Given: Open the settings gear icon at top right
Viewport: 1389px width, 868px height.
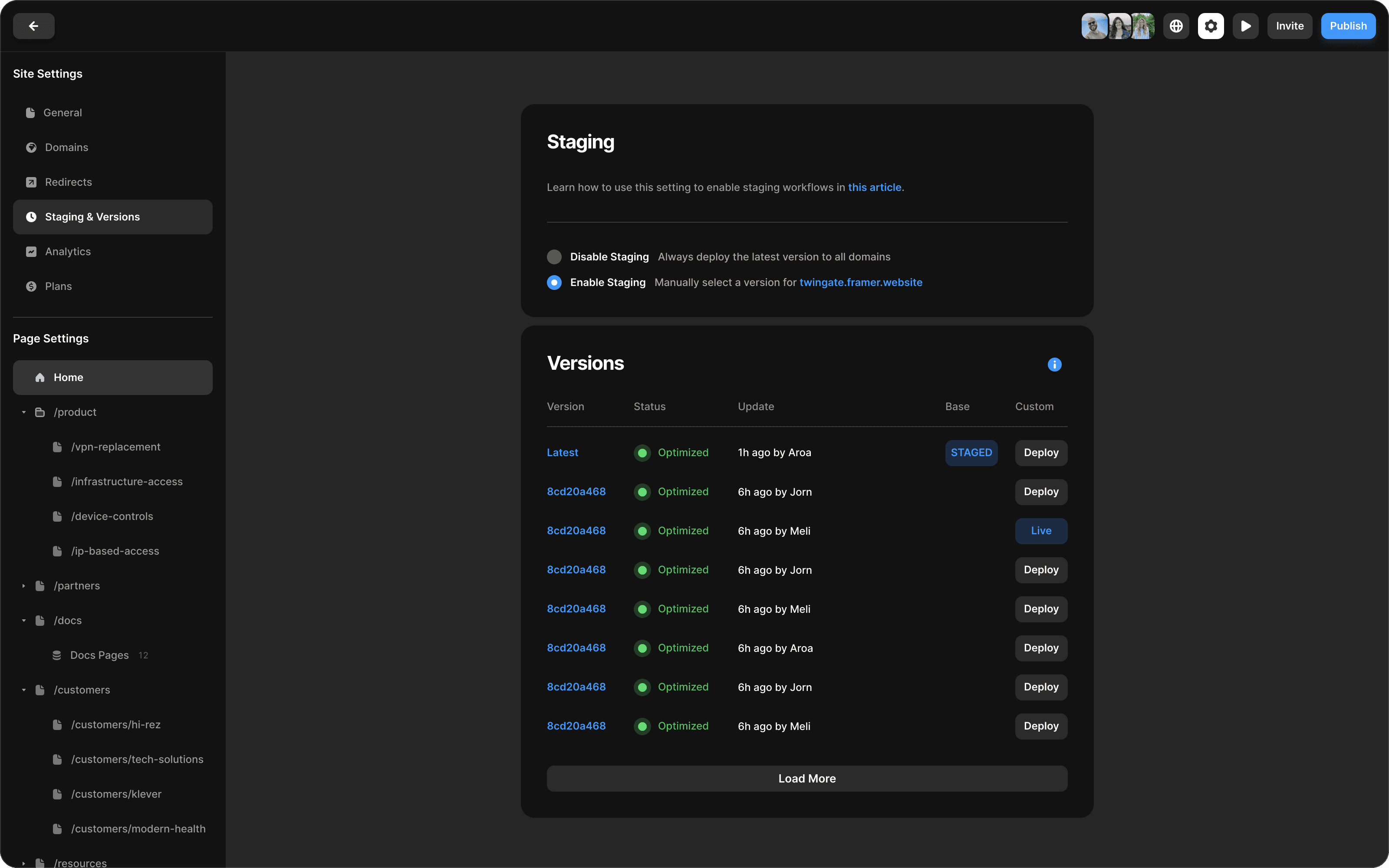Looking at the screenshot, I should click(x=1211, y=26).
